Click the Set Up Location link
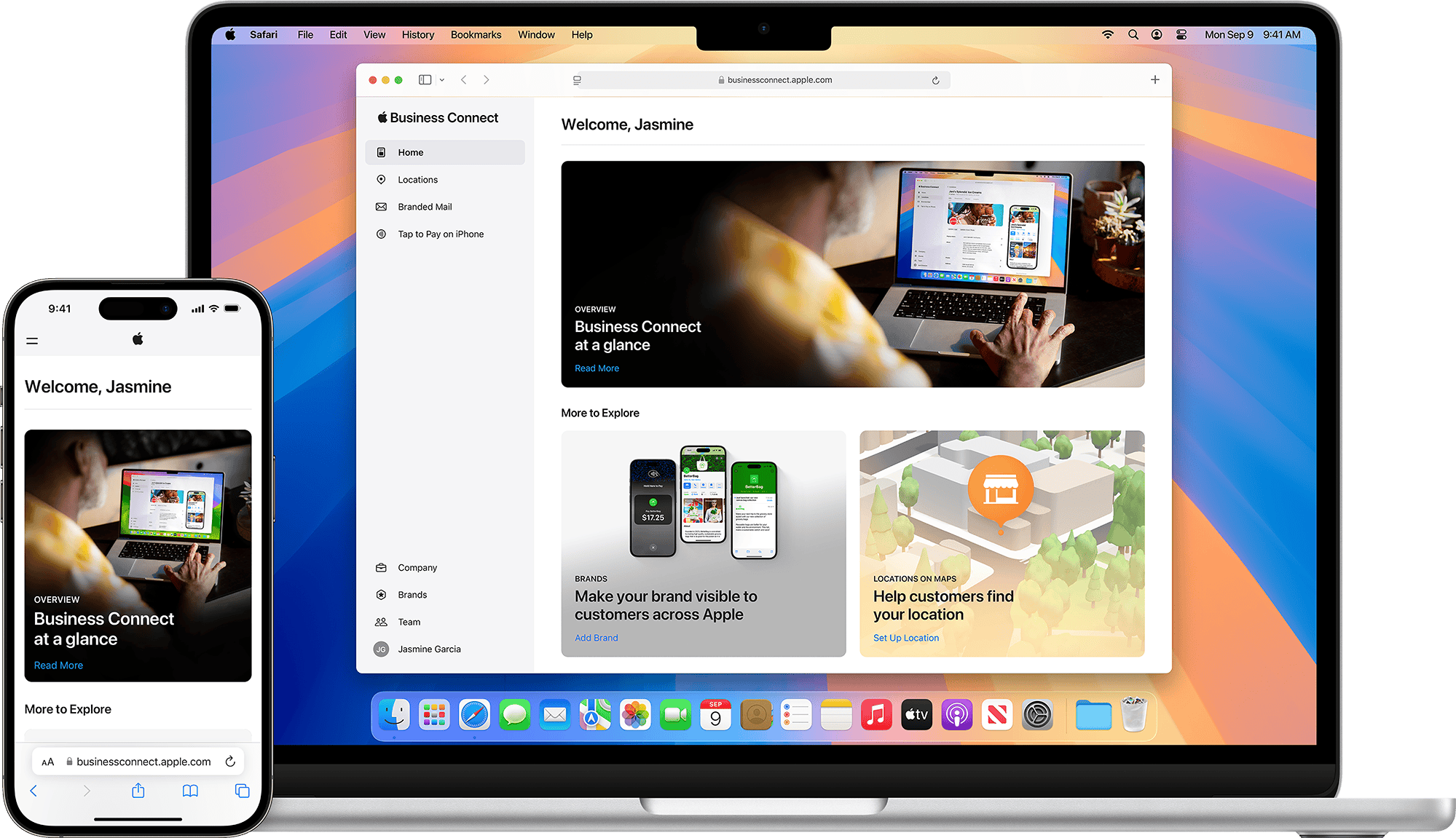Screen dimensions: 1456x838 [x=905, y=638]
